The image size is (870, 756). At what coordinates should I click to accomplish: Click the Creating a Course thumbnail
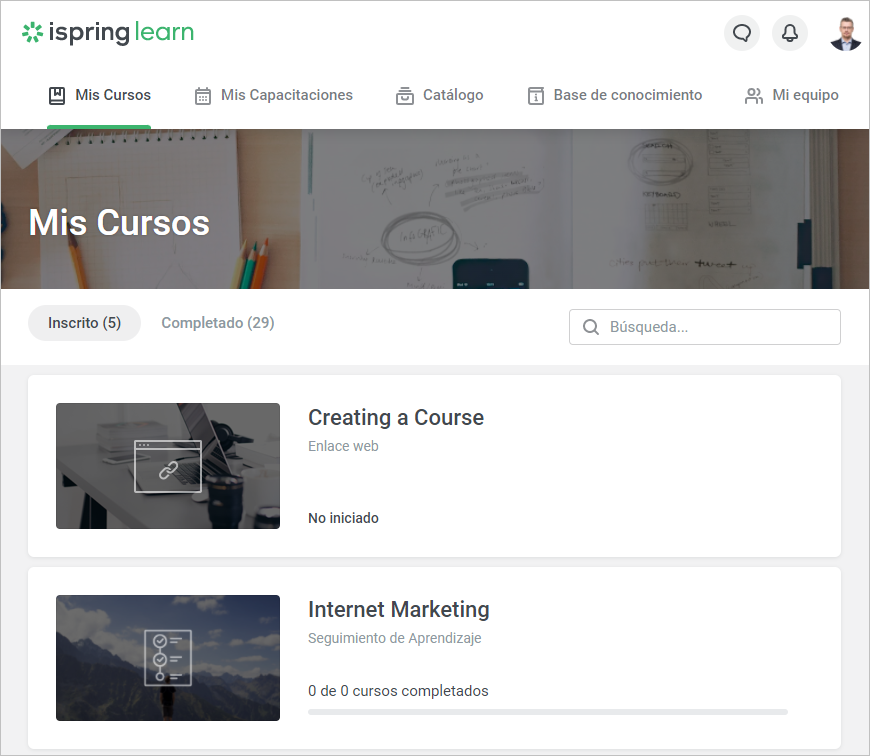(x=168, y=466)
